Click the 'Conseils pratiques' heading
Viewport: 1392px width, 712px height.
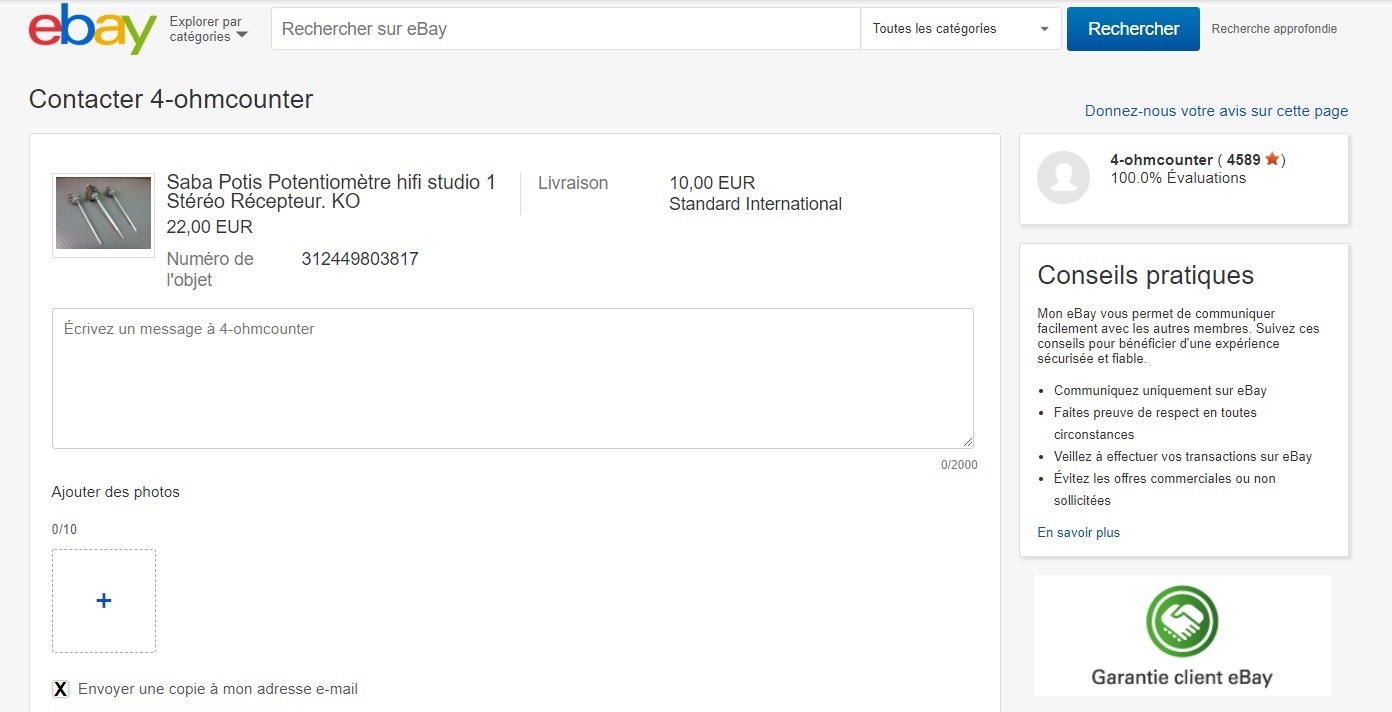click(x=1145, y=275)
